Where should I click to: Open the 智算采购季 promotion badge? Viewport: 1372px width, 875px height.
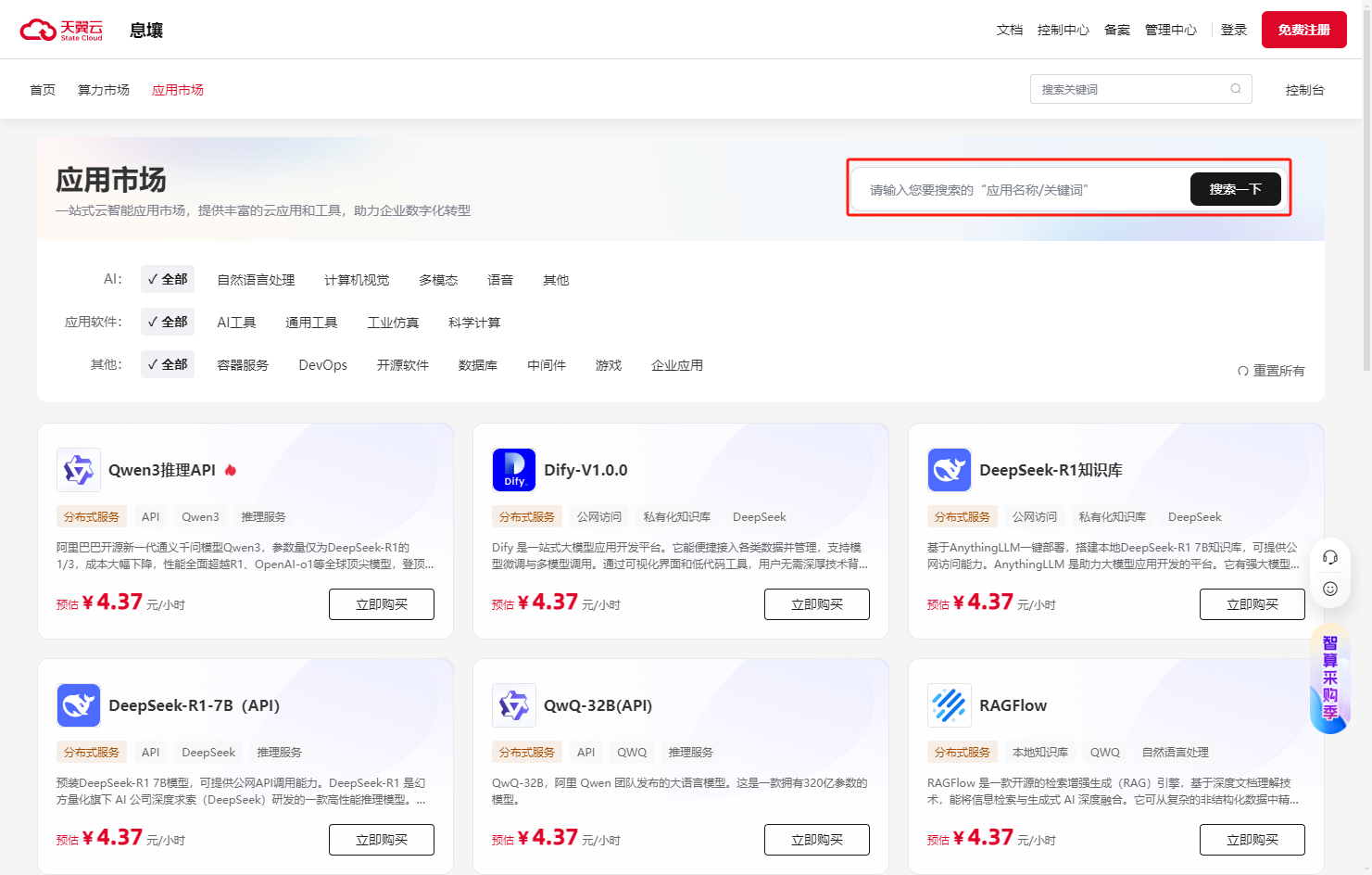[1330, 679]
